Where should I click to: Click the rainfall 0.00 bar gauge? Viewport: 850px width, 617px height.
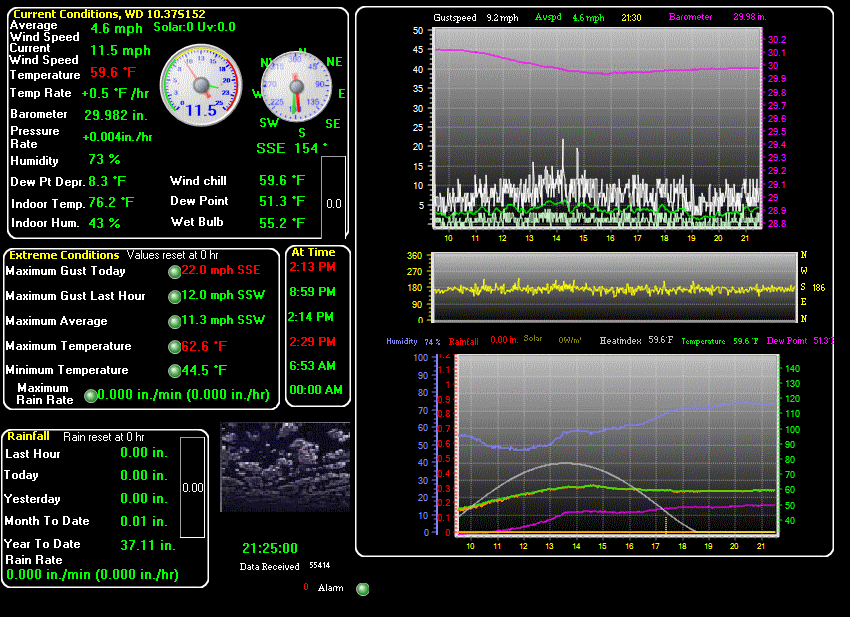(x=193, y=488)
